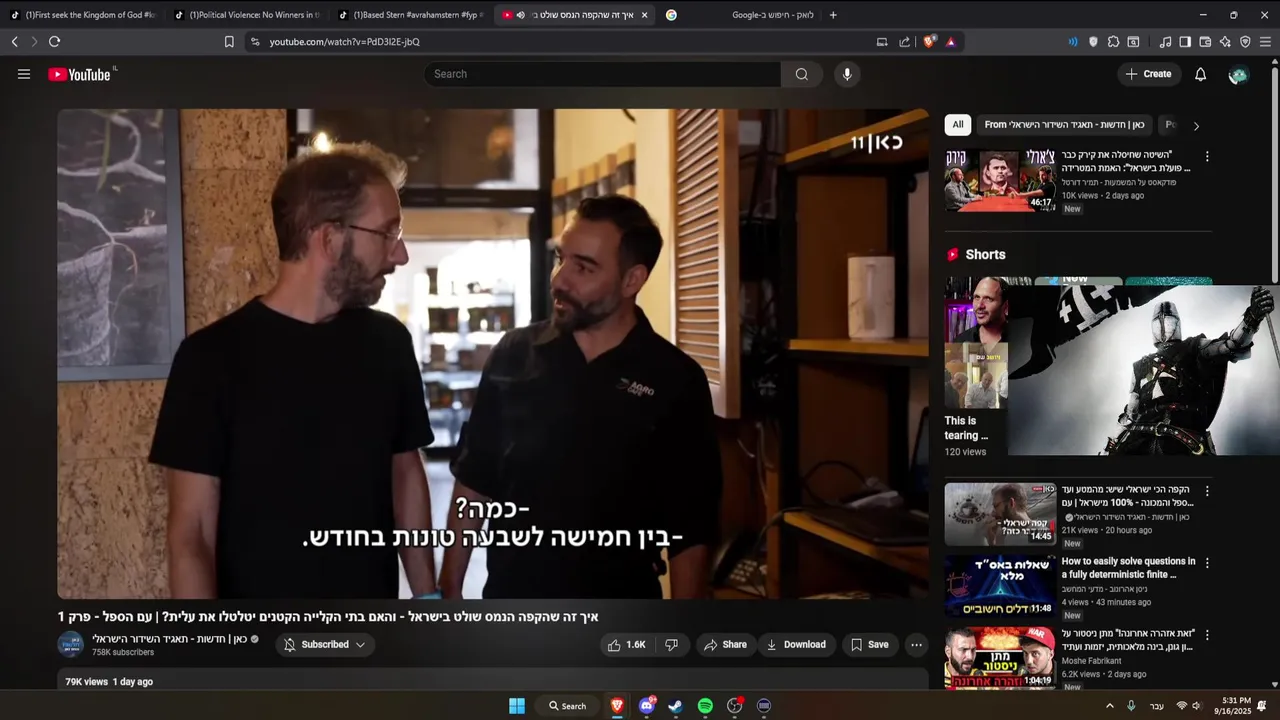Show next filter chips with right arrow

coord(1196,126)
